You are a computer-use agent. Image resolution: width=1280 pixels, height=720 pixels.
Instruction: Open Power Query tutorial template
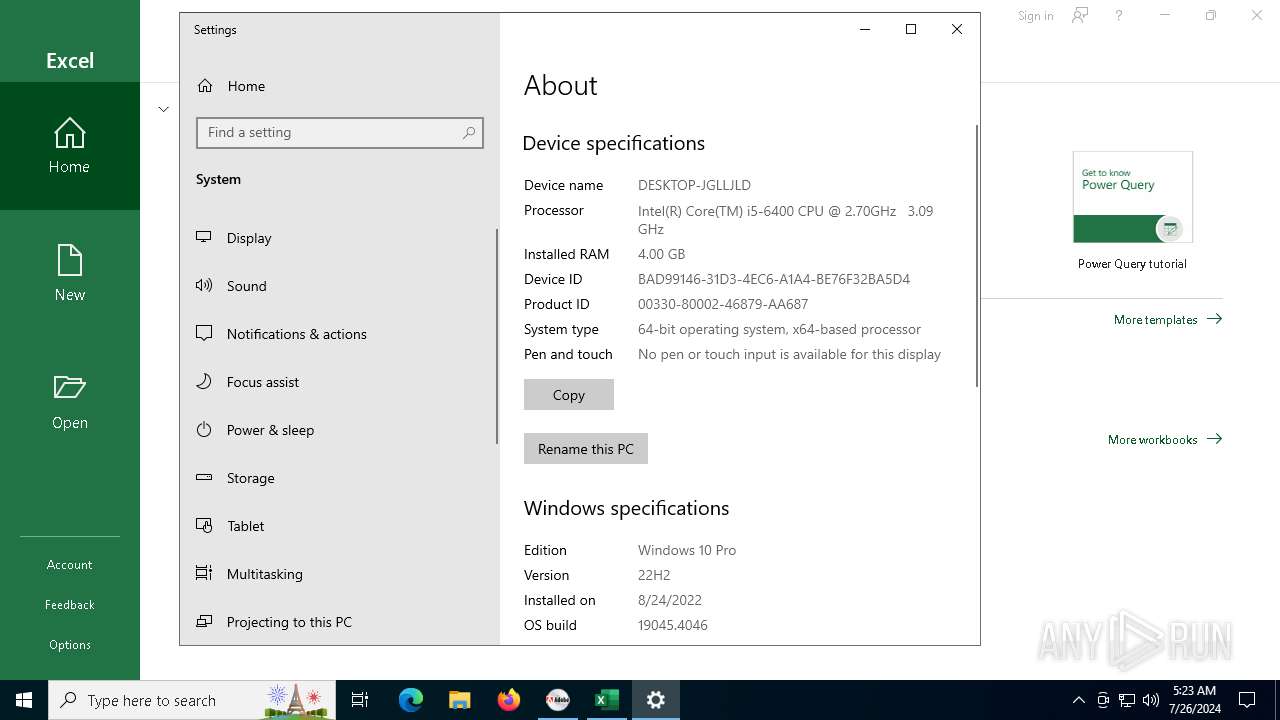1132,211
